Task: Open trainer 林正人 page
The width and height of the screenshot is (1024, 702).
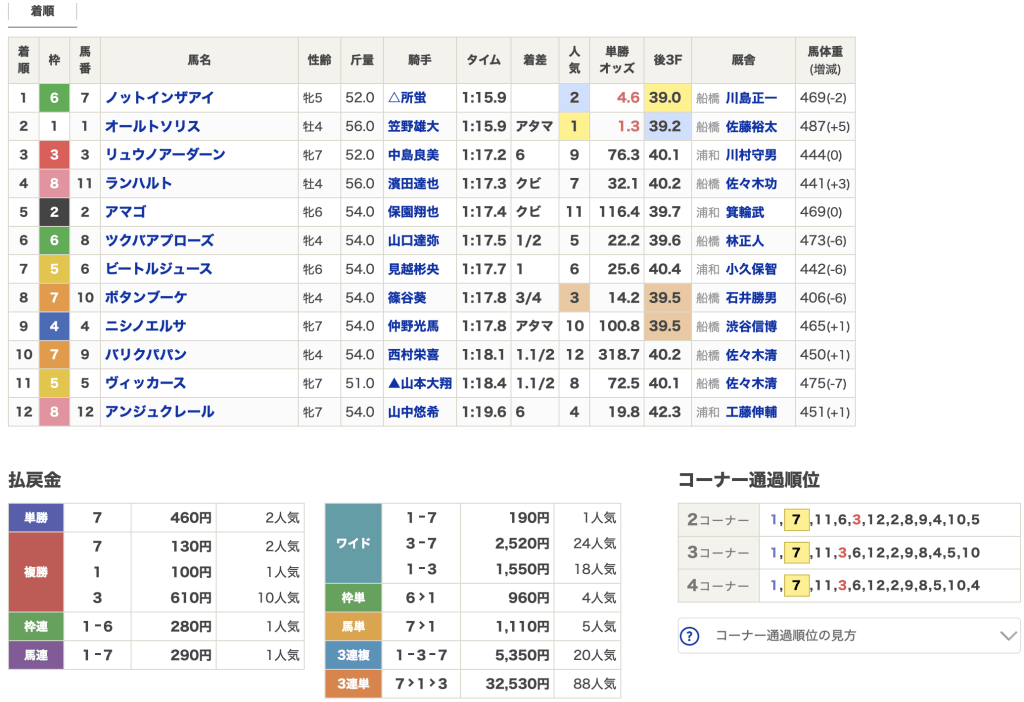Action: click(744, 240)
